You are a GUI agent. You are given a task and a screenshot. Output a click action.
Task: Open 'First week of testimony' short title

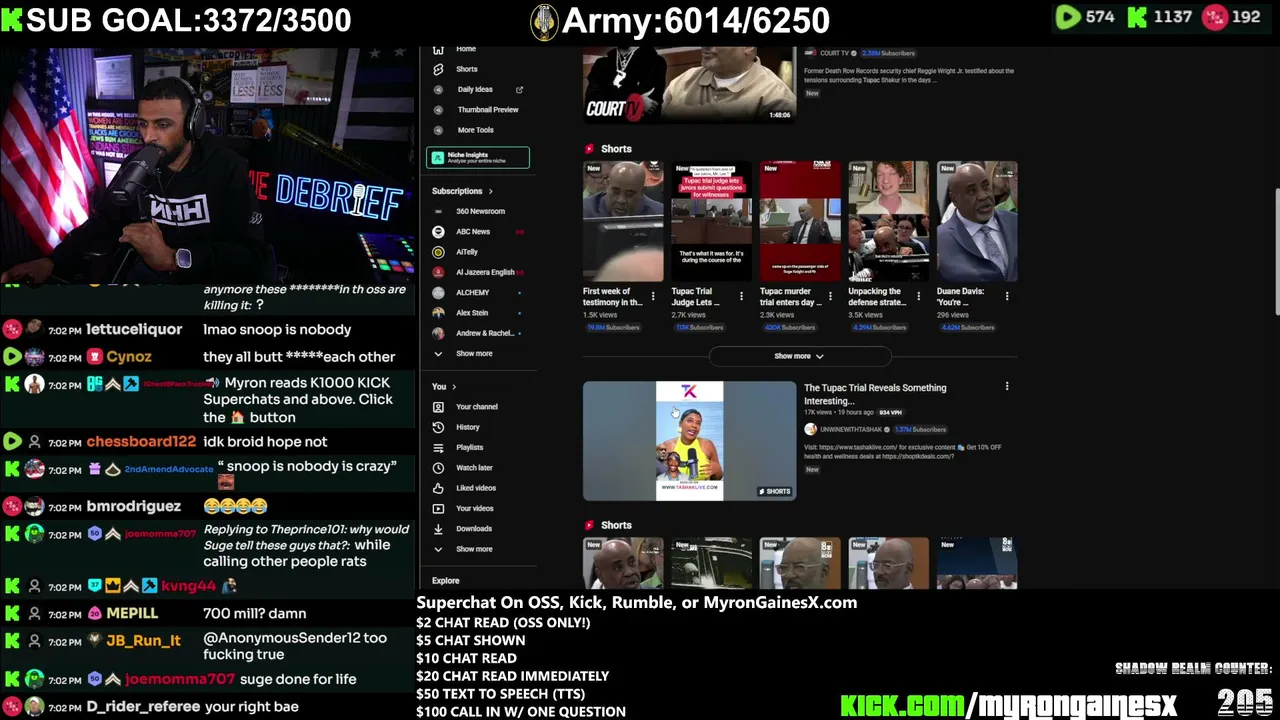(613, 296)
